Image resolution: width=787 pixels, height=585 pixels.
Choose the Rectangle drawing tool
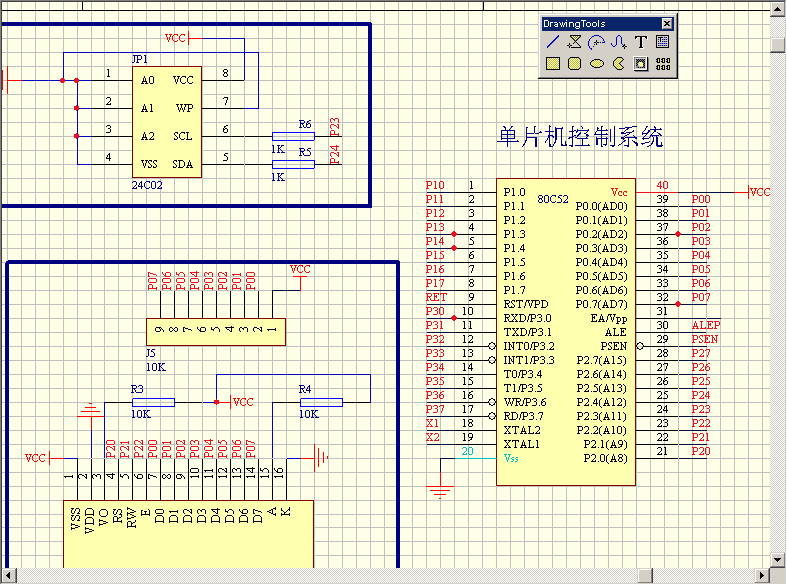552,64
